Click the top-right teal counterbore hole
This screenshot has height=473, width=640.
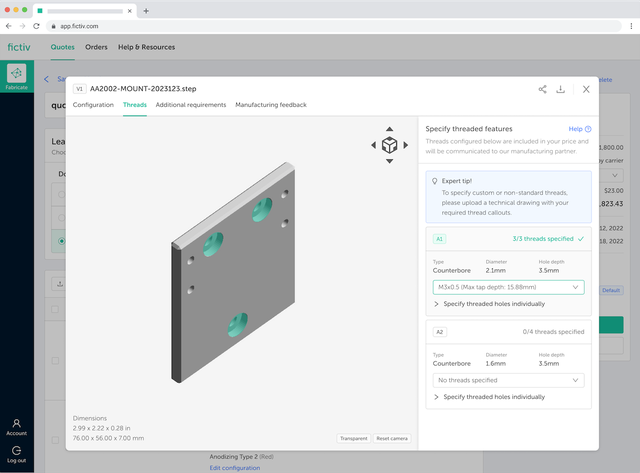pos(262,210)
